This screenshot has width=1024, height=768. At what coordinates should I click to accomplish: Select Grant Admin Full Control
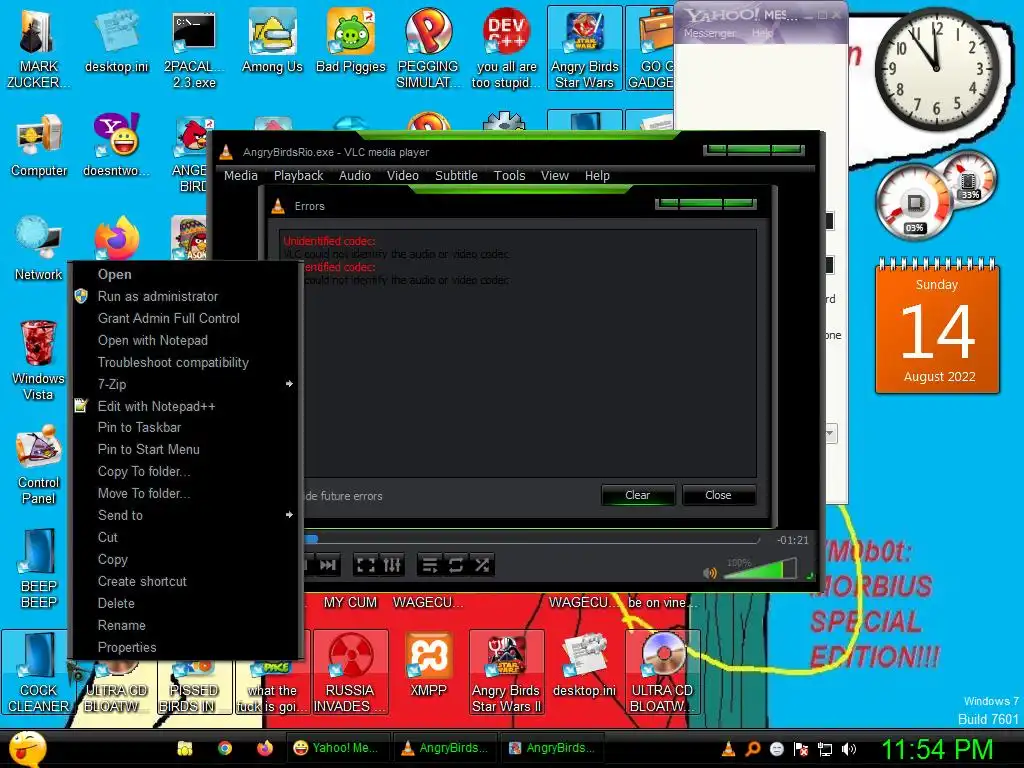185,318
